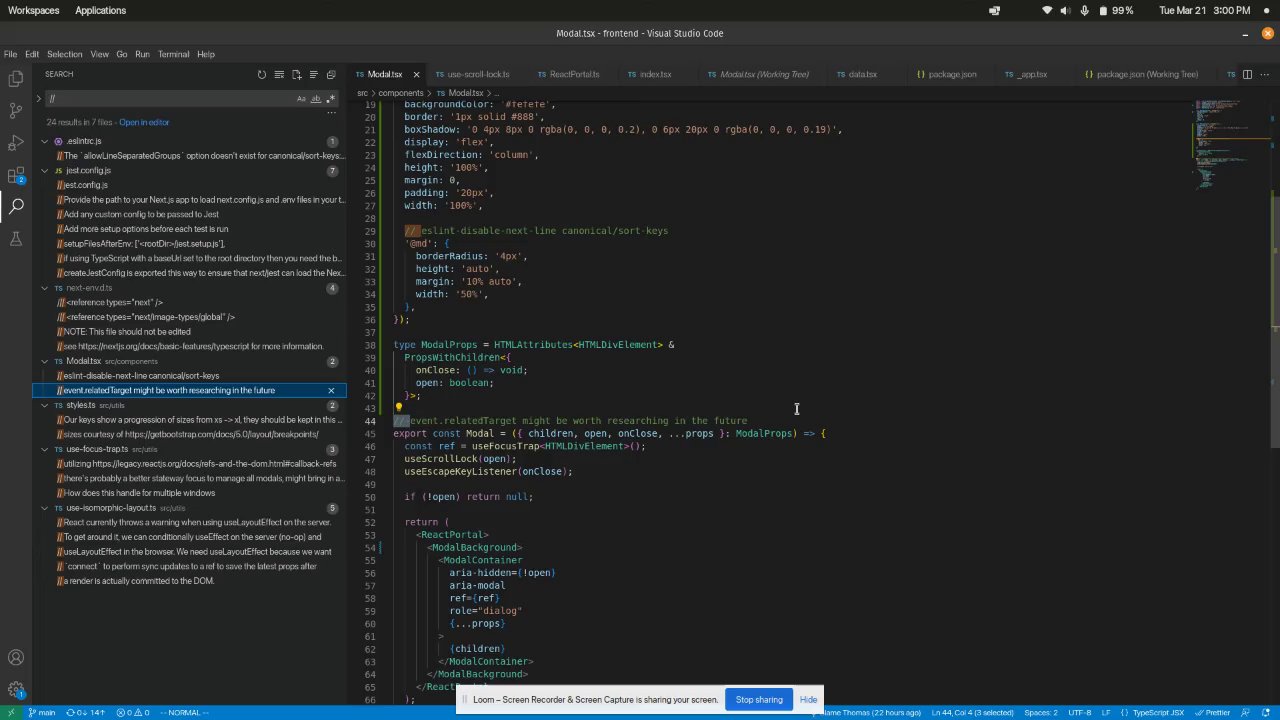
Task: Open the Explorer view in activity bar
Action: pos(16,77)
